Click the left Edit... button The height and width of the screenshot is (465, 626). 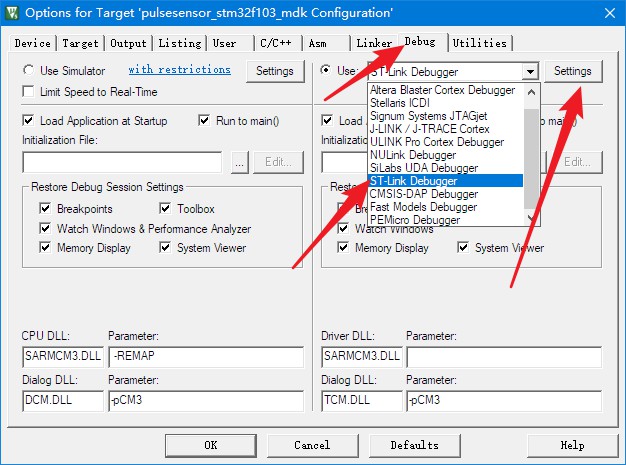pos(278,162)
